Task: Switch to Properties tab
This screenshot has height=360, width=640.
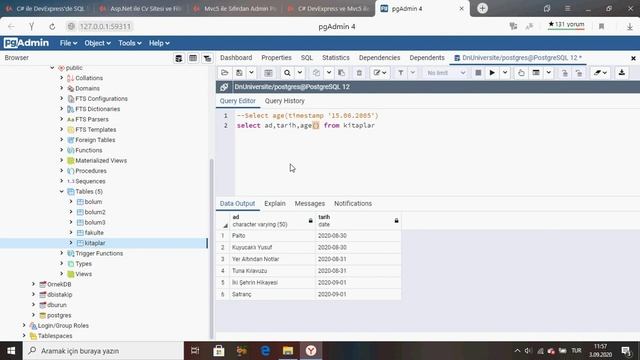Action: pyautogui.click(x=276, y=58)
